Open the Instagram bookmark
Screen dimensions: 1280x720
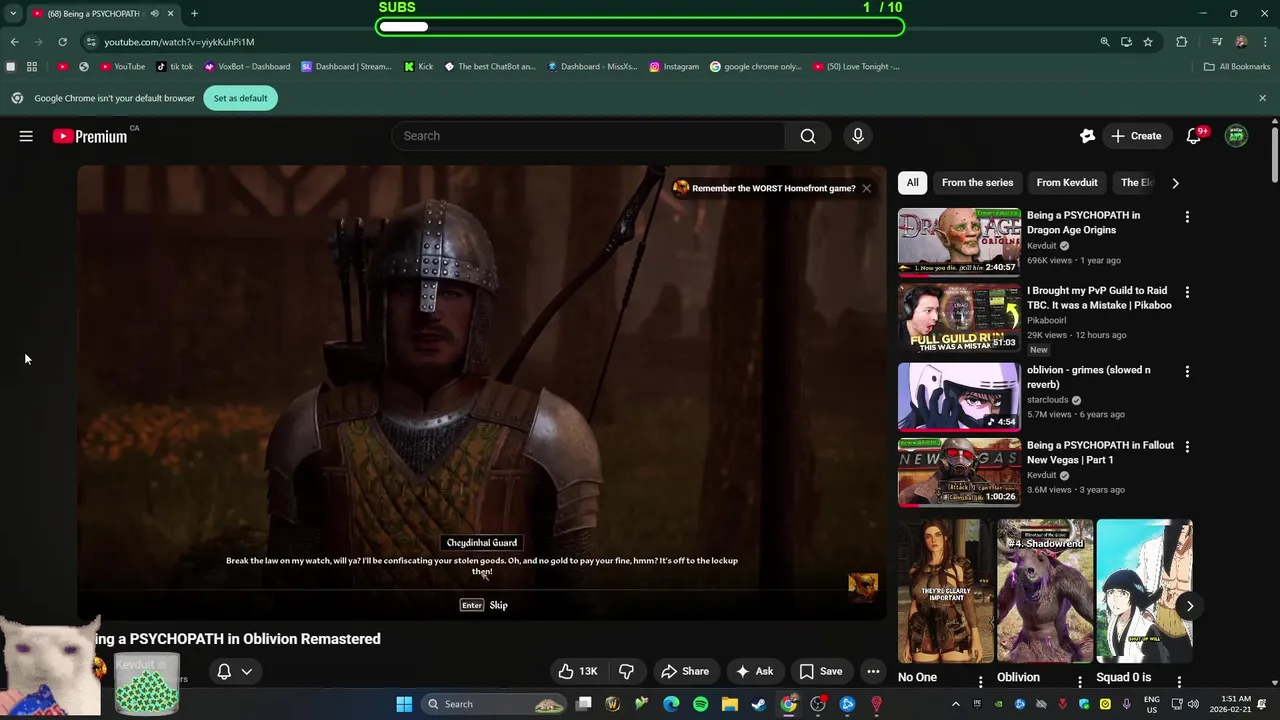[674, 67]
